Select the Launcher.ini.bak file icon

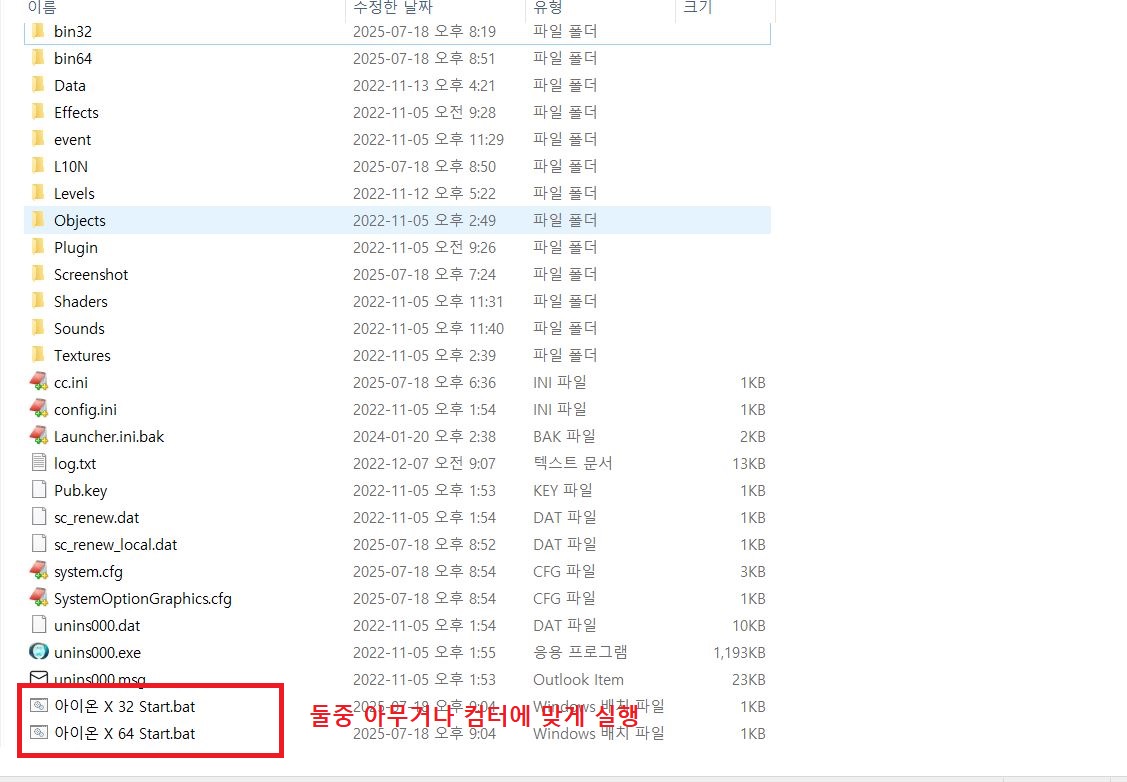click(x=39, y=436)
